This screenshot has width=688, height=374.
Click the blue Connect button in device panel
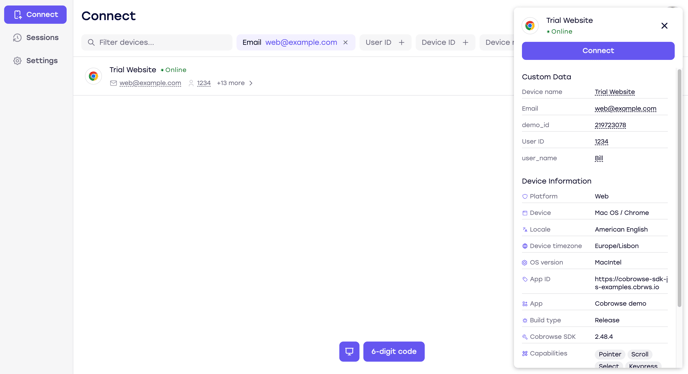598,50
